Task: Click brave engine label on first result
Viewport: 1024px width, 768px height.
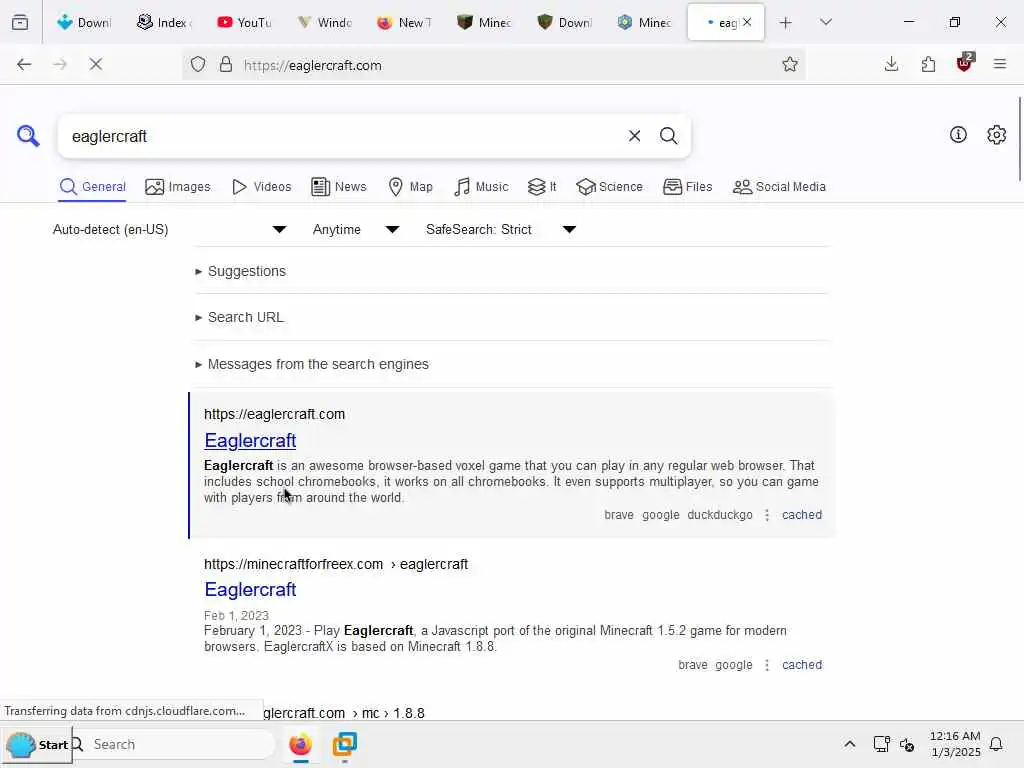Action: pos(618,515)
